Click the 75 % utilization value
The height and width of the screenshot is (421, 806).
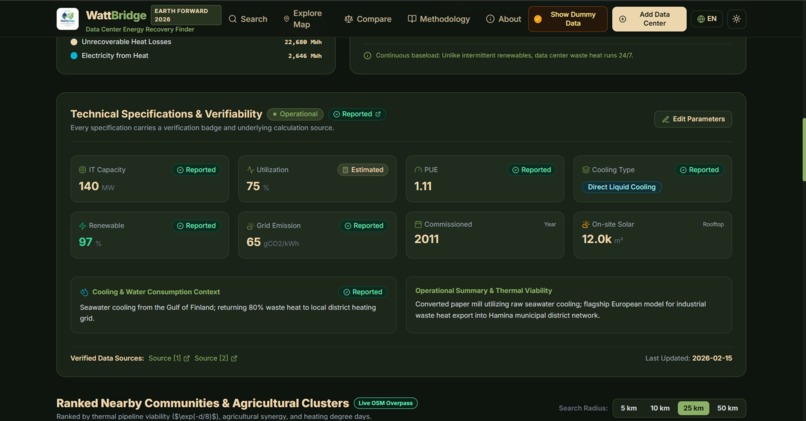point(258,186)
